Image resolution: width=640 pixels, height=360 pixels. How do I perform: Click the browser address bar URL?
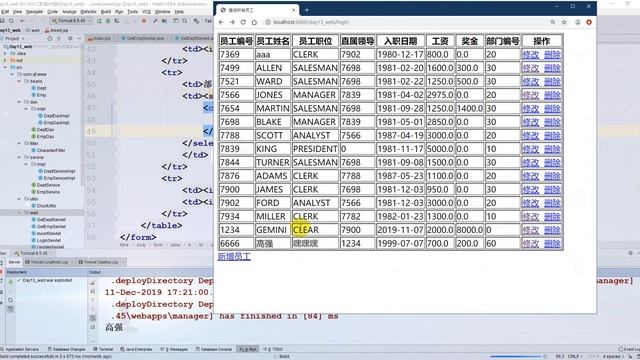311,22
